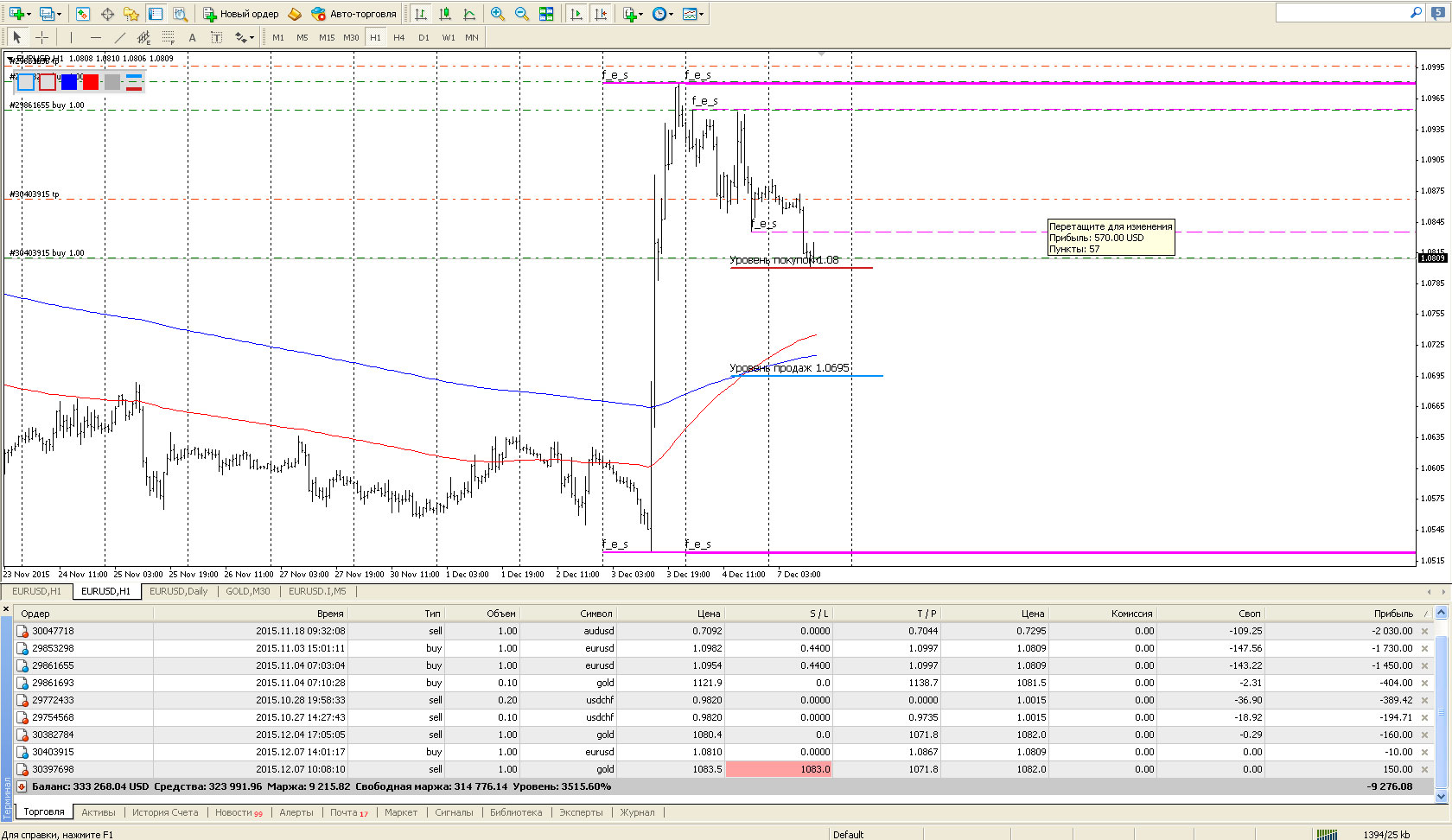This screenshot has width=1452, height=840.
Task: Open the История Счета tab
Action: [165, 812]
